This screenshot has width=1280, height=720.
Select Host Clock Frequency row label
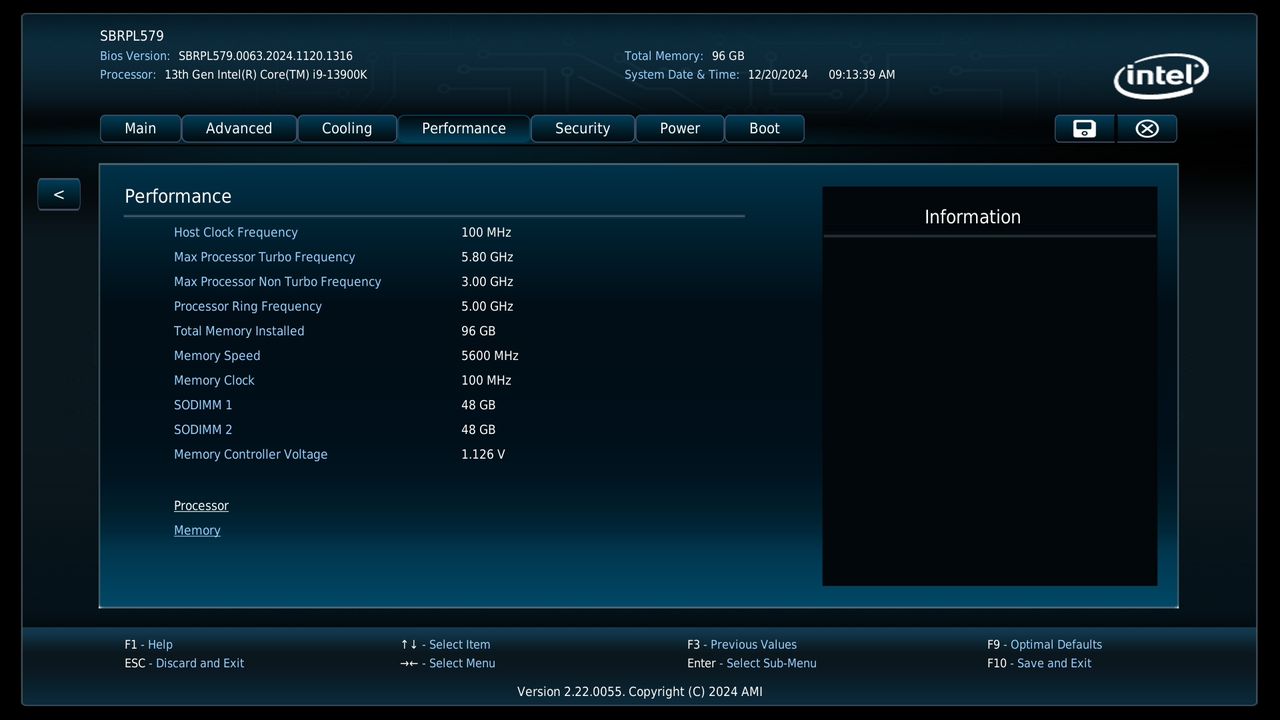(x=236, y=232)
